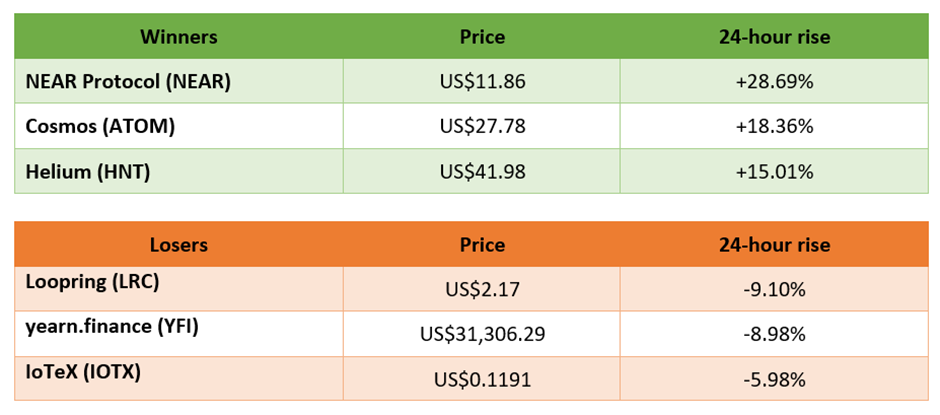The width and height of the screenshot is (940, 415).
Task: Select the NEAR Protocol (NEAR) cell
Action: [x=179, y=82]
